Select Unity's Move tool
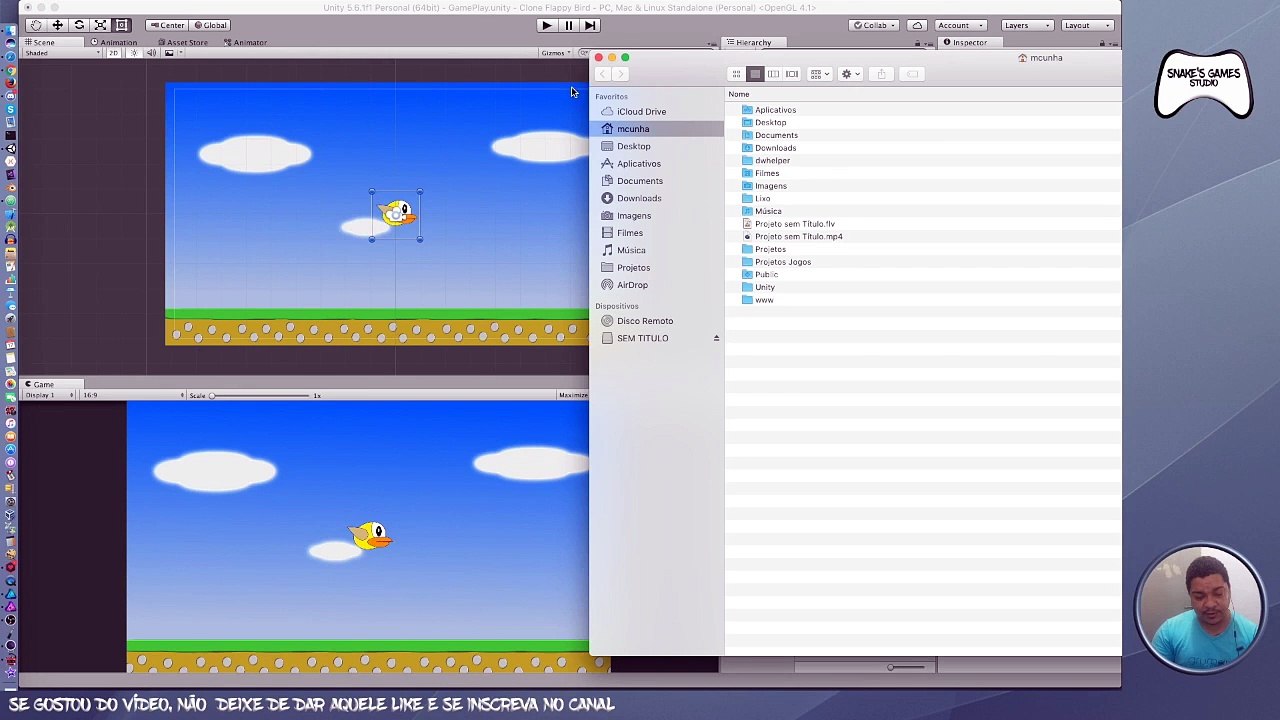Screen dimensions: 1280x720 point(58,25)
